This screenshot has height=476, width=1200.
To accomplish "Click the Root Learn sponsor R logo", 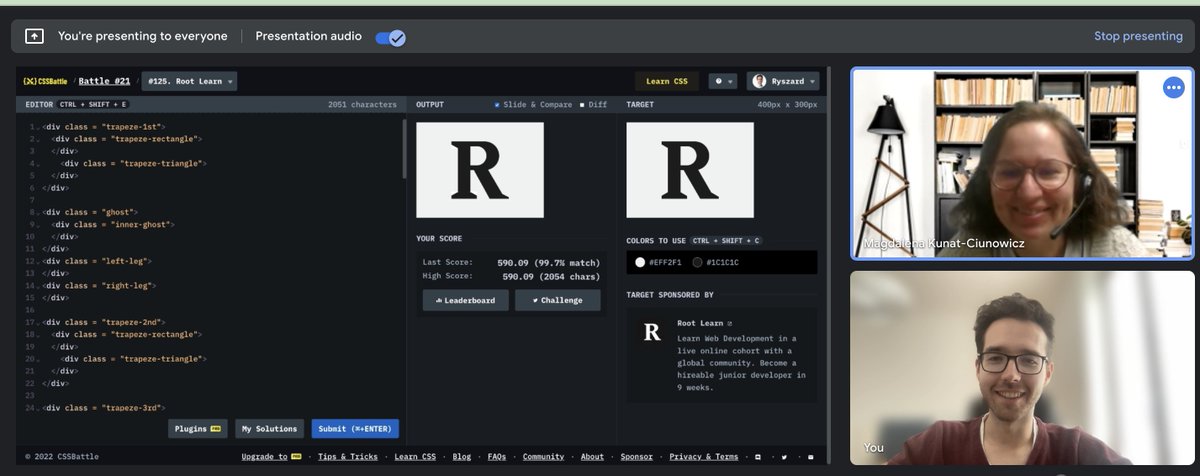I will (x=652, y=332).
